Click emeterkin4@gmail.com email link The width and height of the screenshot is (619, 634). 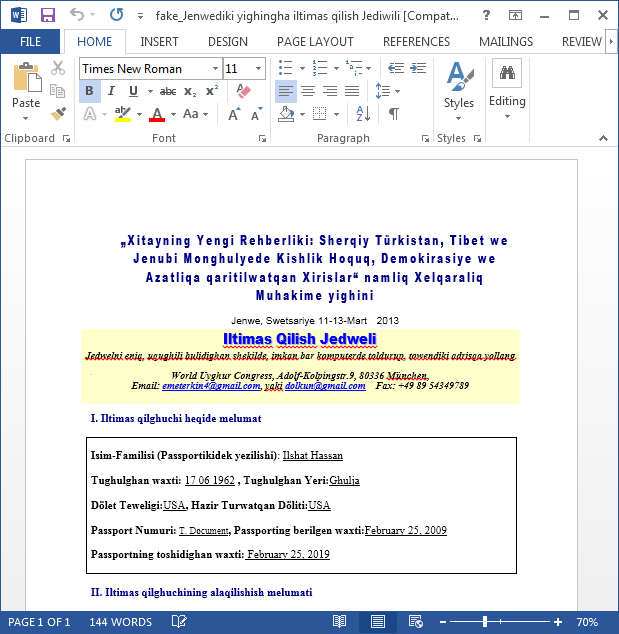pyautogui.click(x=211, y=385)
